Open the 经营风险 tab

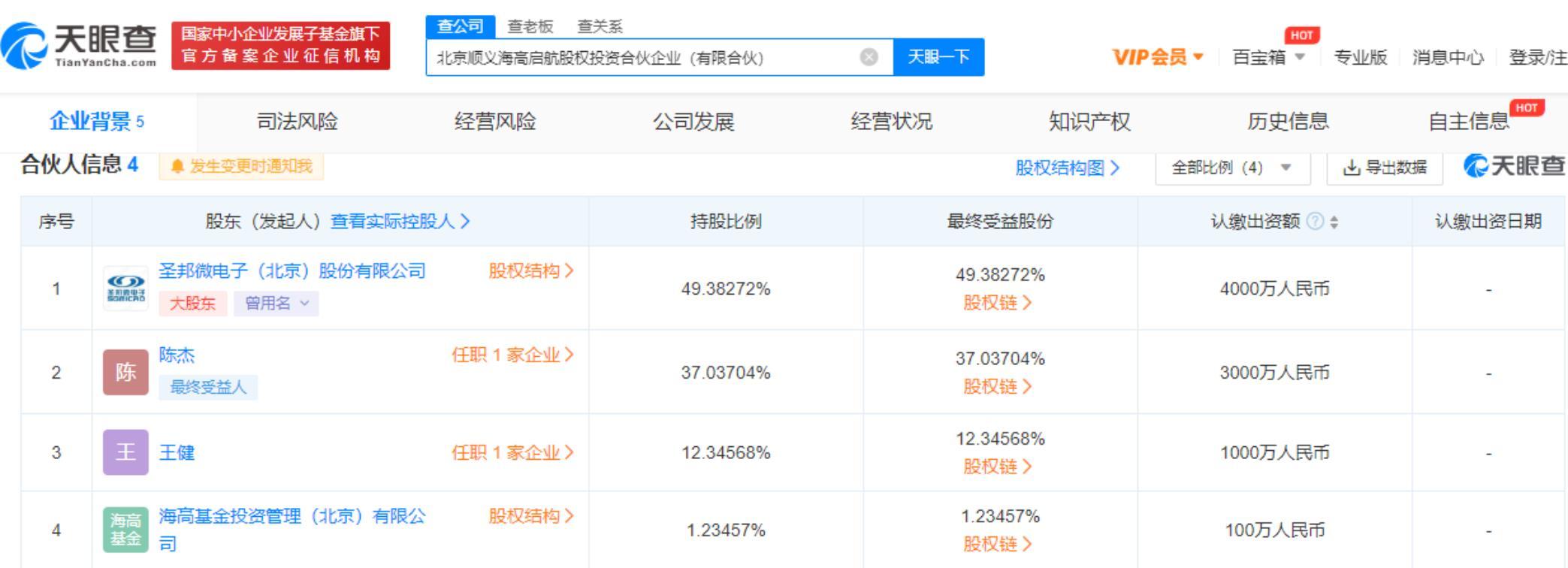point(495,121)
